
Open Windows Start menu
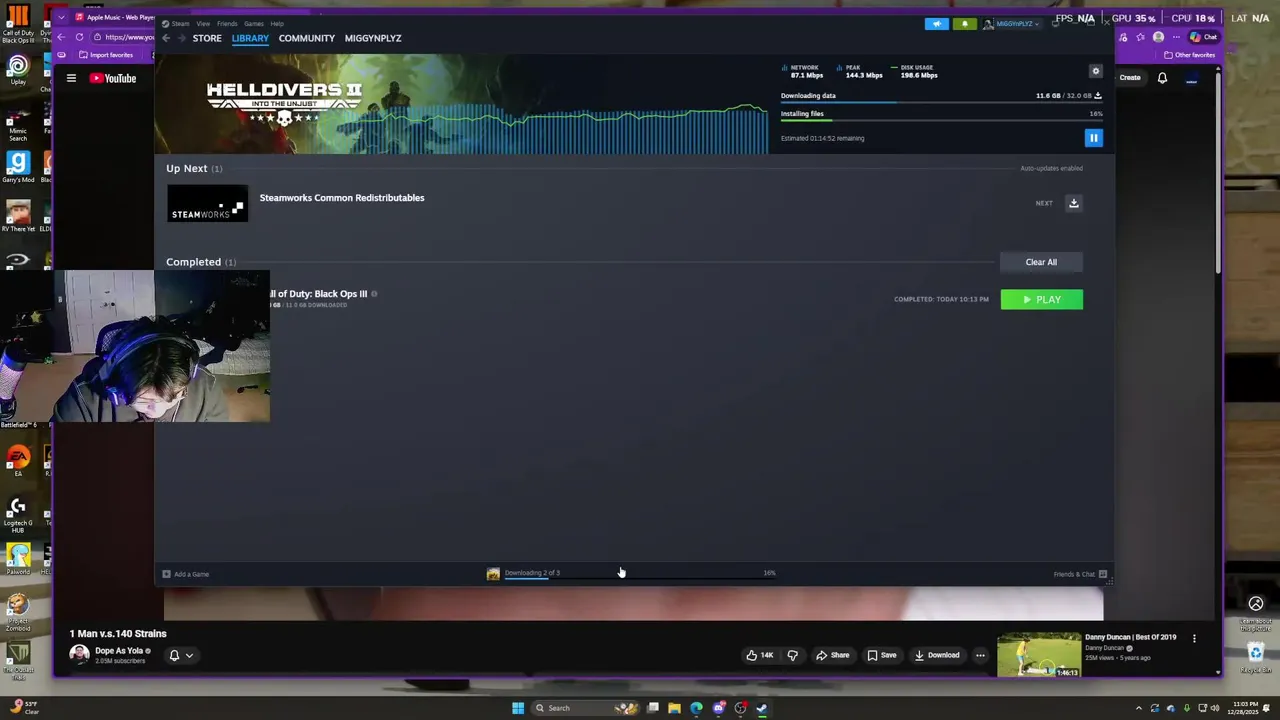tap(518, 708)
